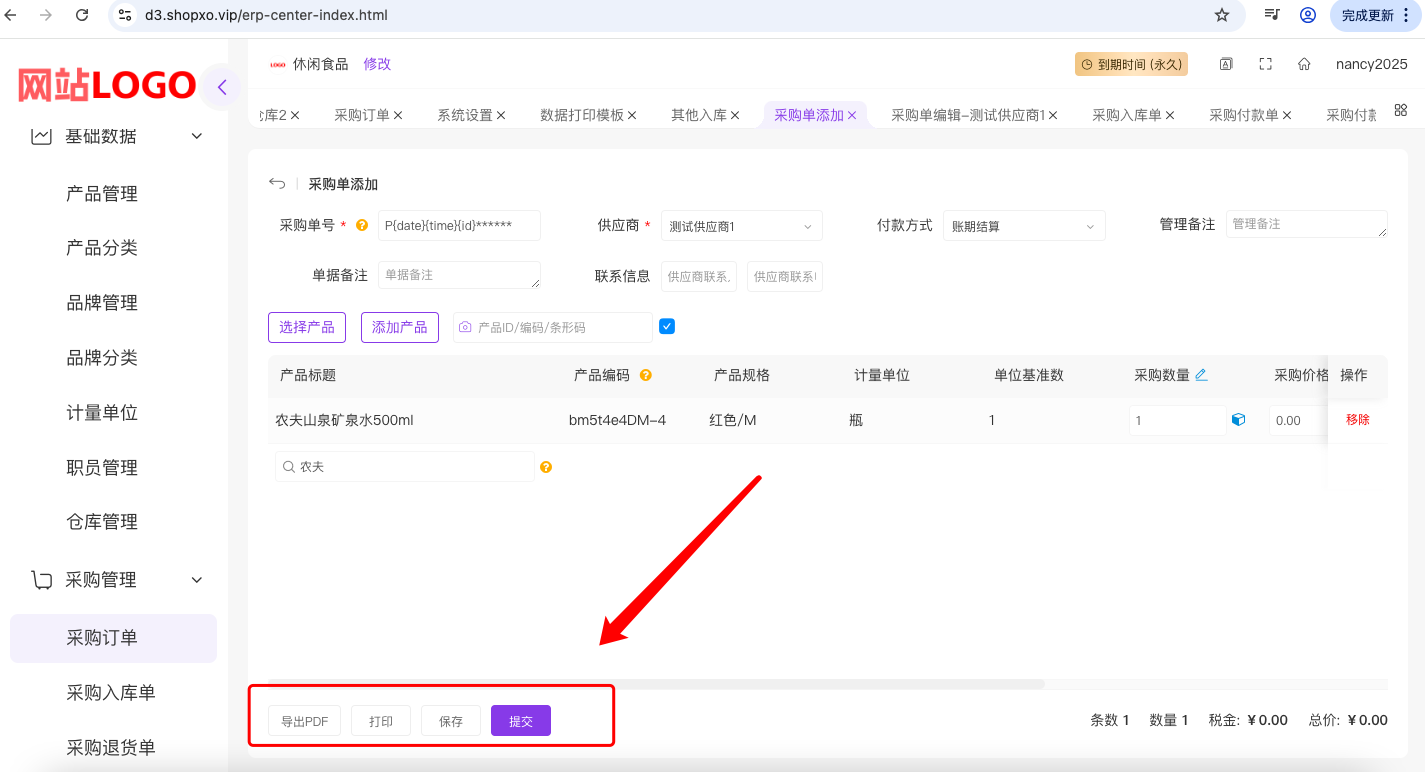This screenshot has width=1425, height=772.
Task: Switch to 采购单编辑-测试供应商1 tab
Action: pyautogui.click(x=968, y=115)
